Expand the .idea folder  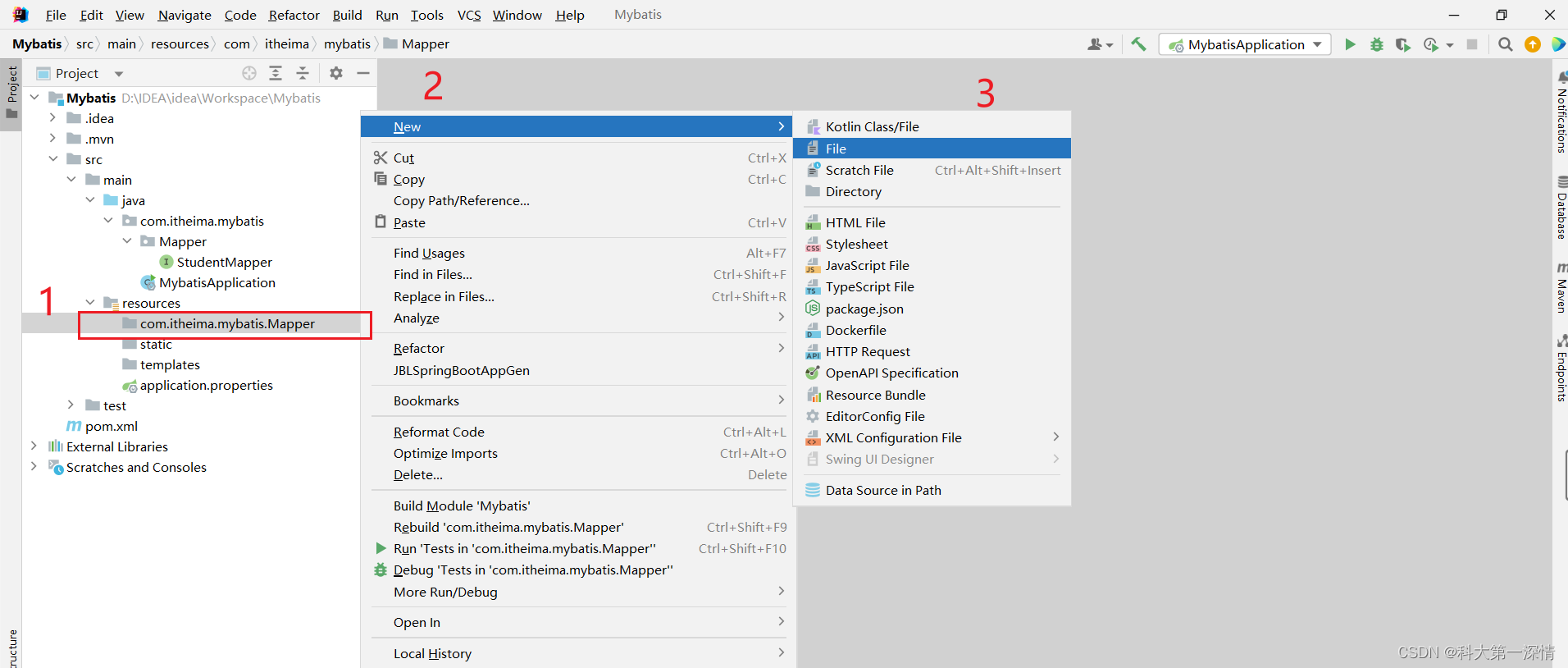[x=52, y=118]
